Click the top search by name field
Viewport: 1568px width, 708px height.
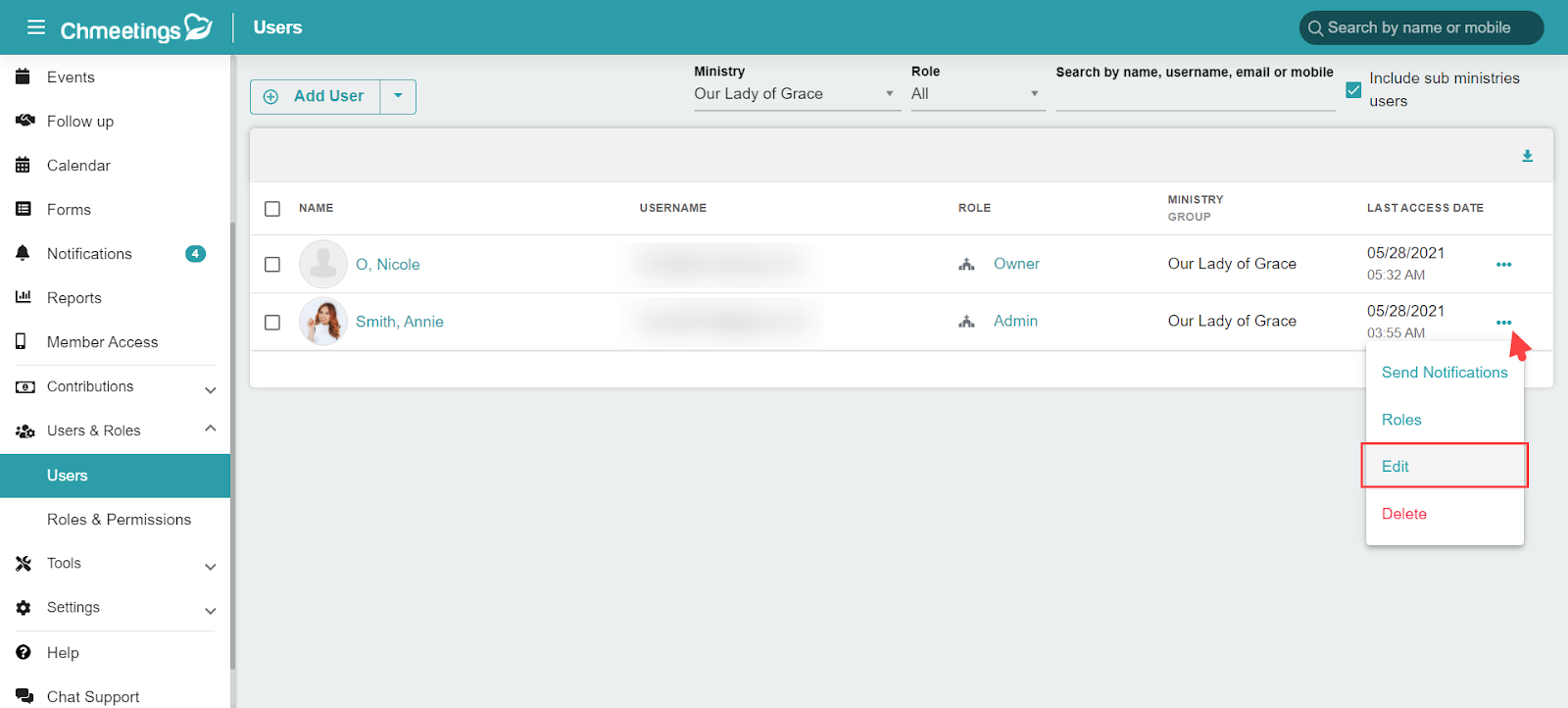coord(1421,27)
